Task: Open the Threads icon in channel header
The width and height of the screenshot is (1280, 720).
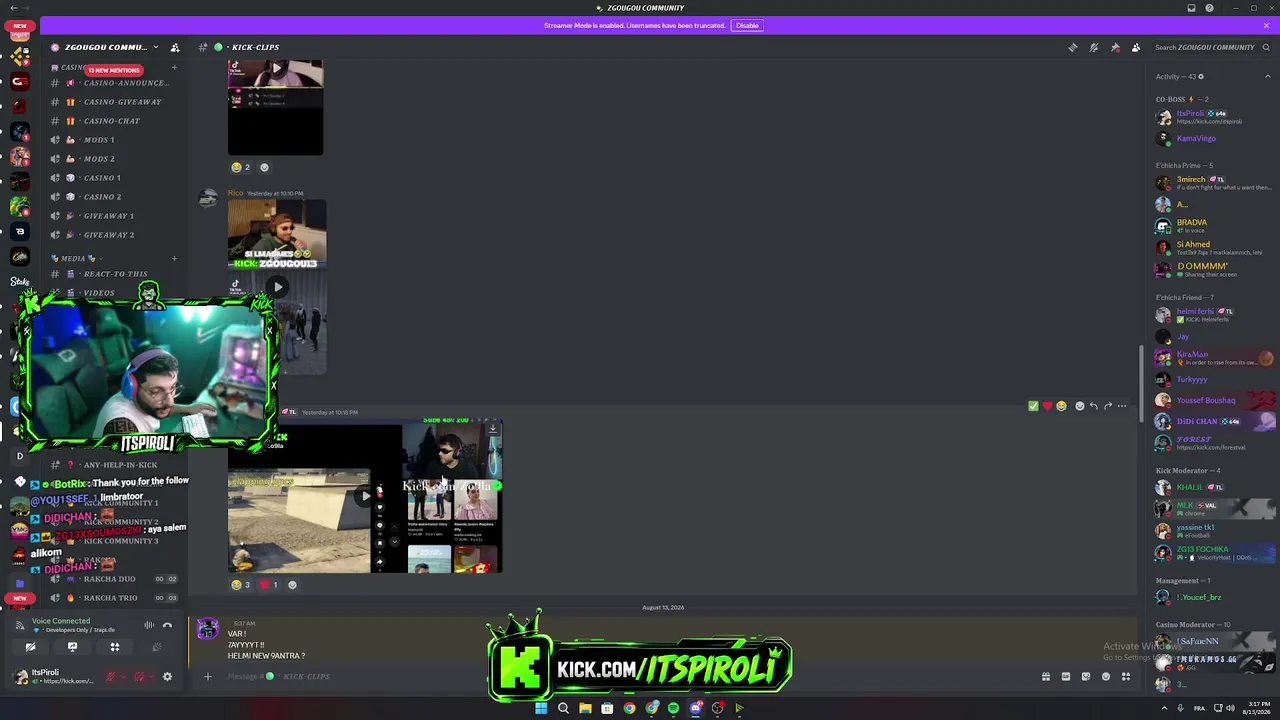Action: (1073, 47)
